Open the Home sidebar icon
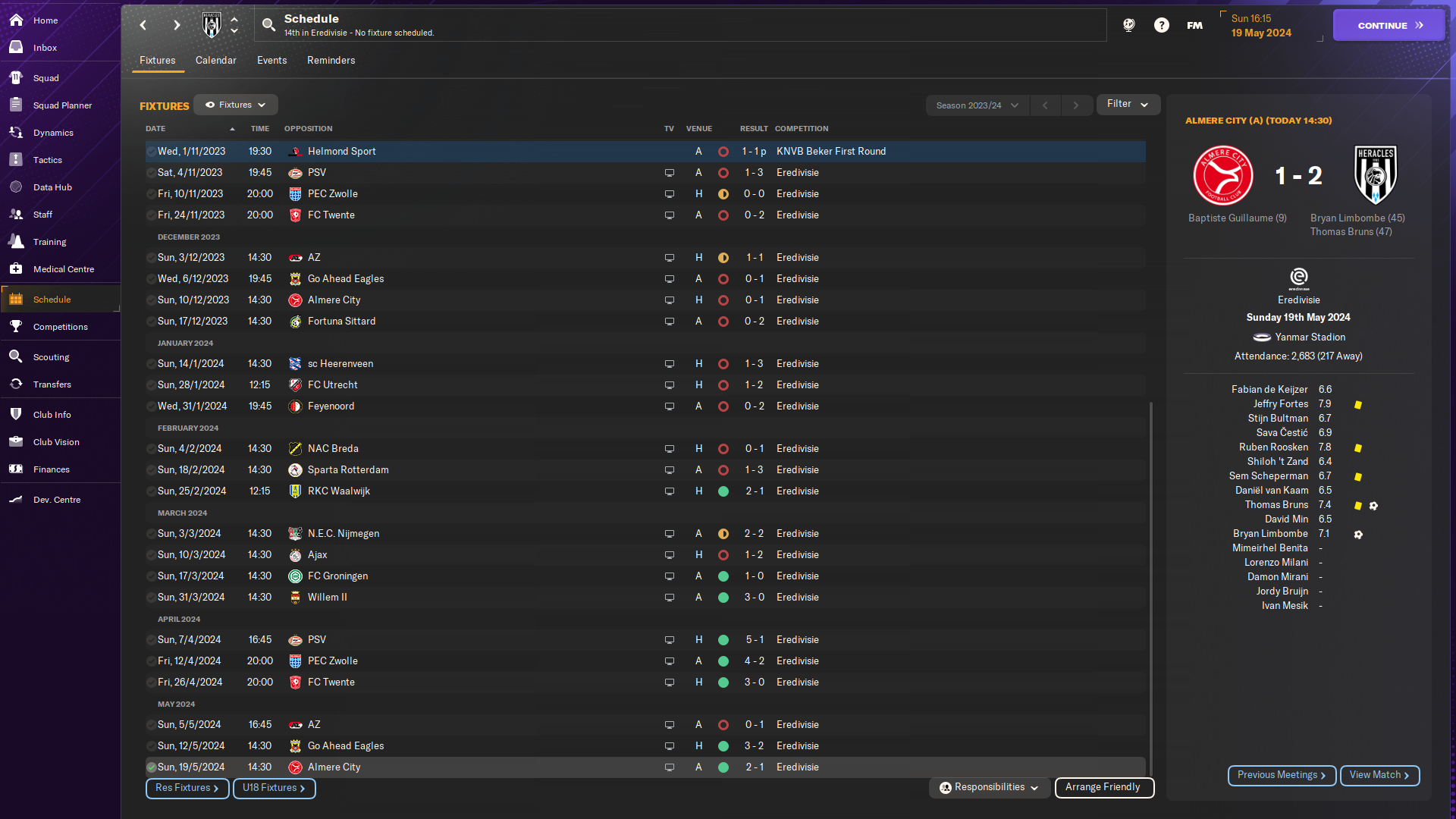The width and height of the screenshot is (1456, 819). [x=16, y=20]
